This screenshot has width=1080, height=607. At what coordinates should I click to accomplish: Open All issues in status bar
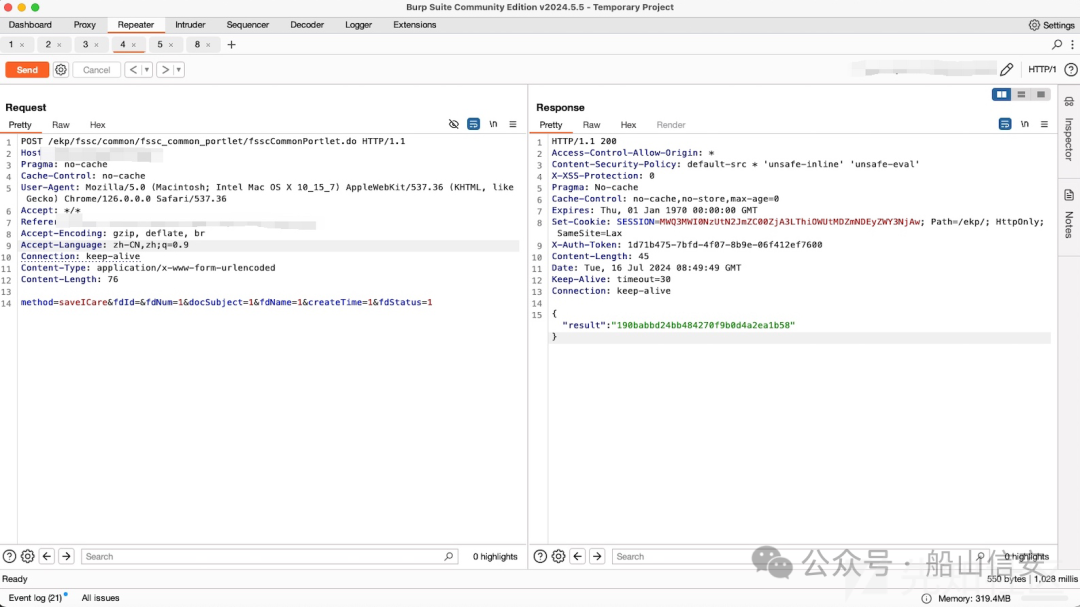[101, 598]
